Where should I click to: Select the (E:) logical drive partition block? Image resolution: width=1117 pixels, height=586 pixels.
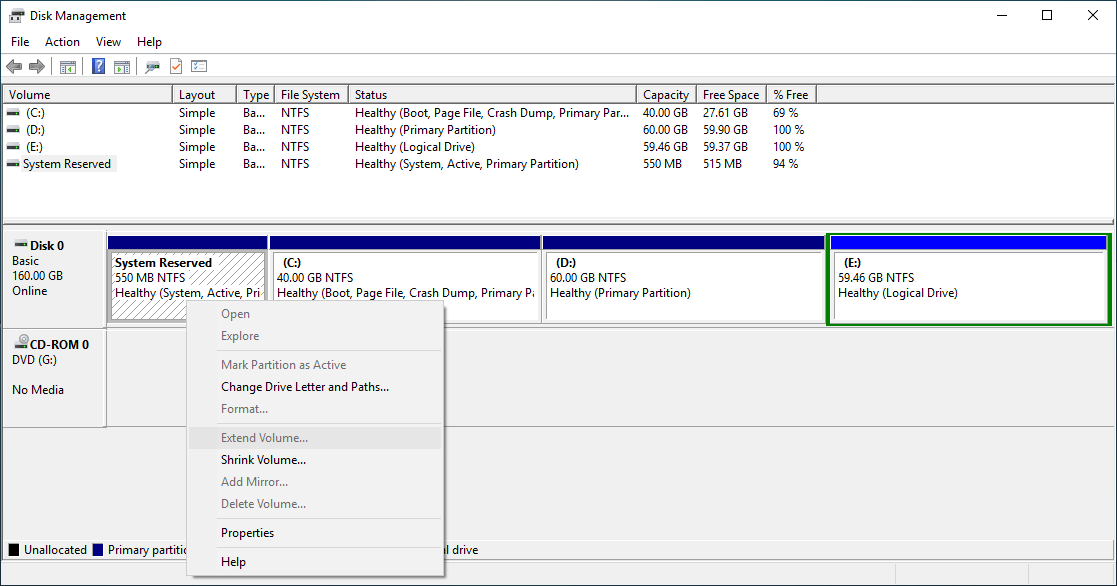coord(968,285)
